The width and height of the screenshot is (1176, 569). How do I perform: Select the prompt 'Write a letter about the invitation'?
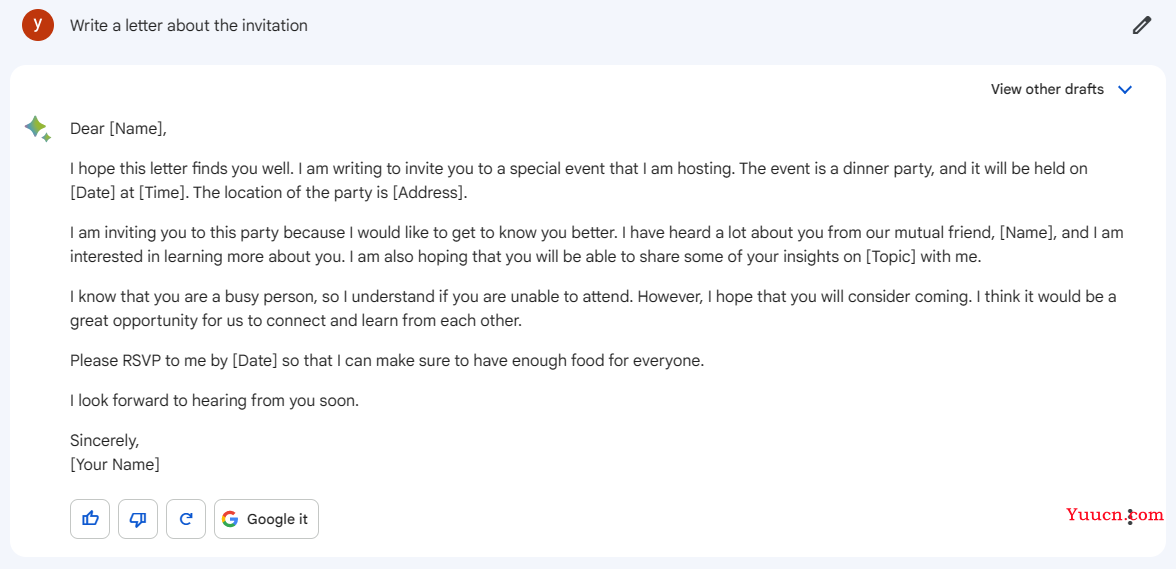coord(189,25)
